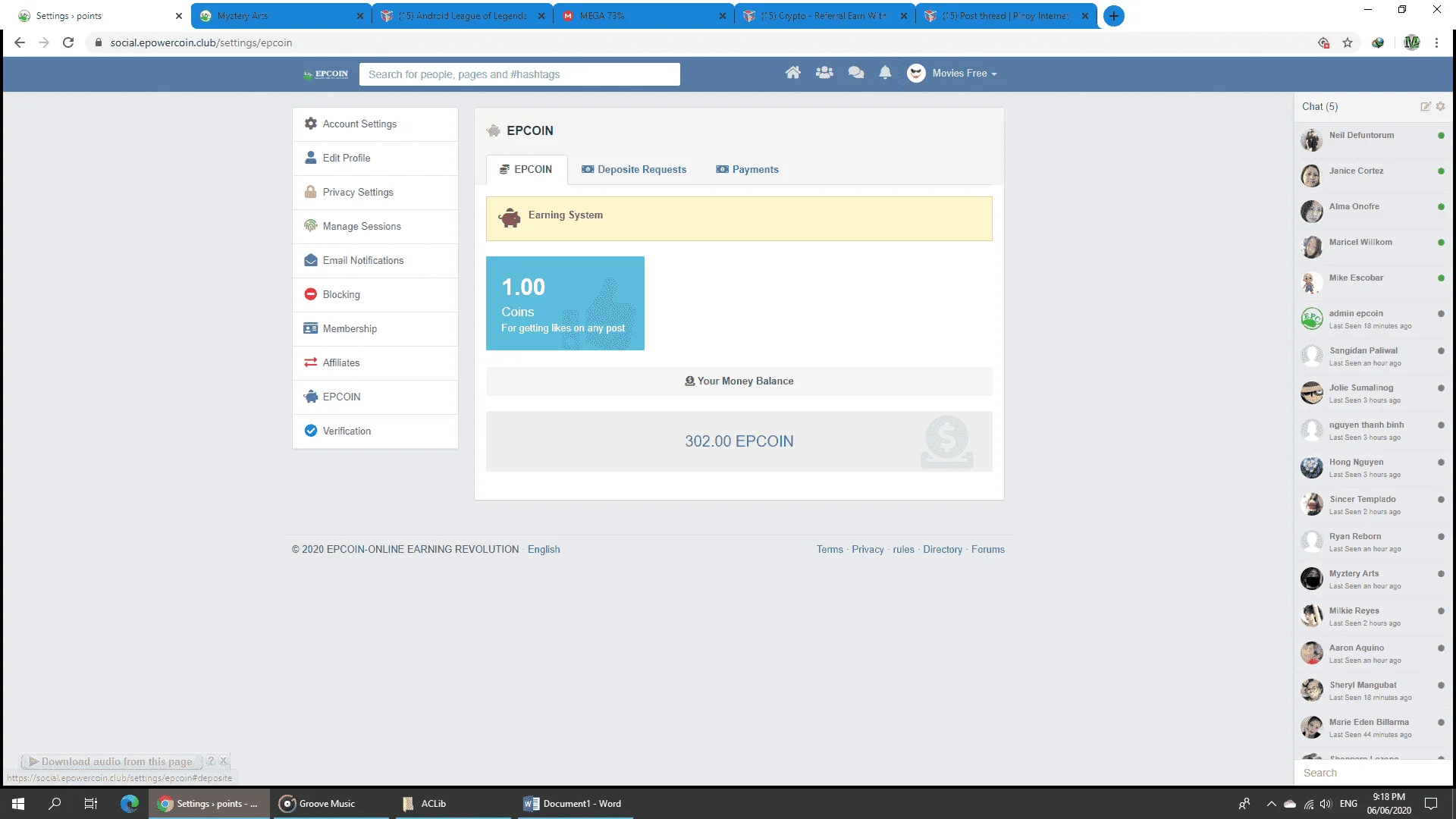Open a new browser tab
The image size is (1456, 819).
[1113, 16]
